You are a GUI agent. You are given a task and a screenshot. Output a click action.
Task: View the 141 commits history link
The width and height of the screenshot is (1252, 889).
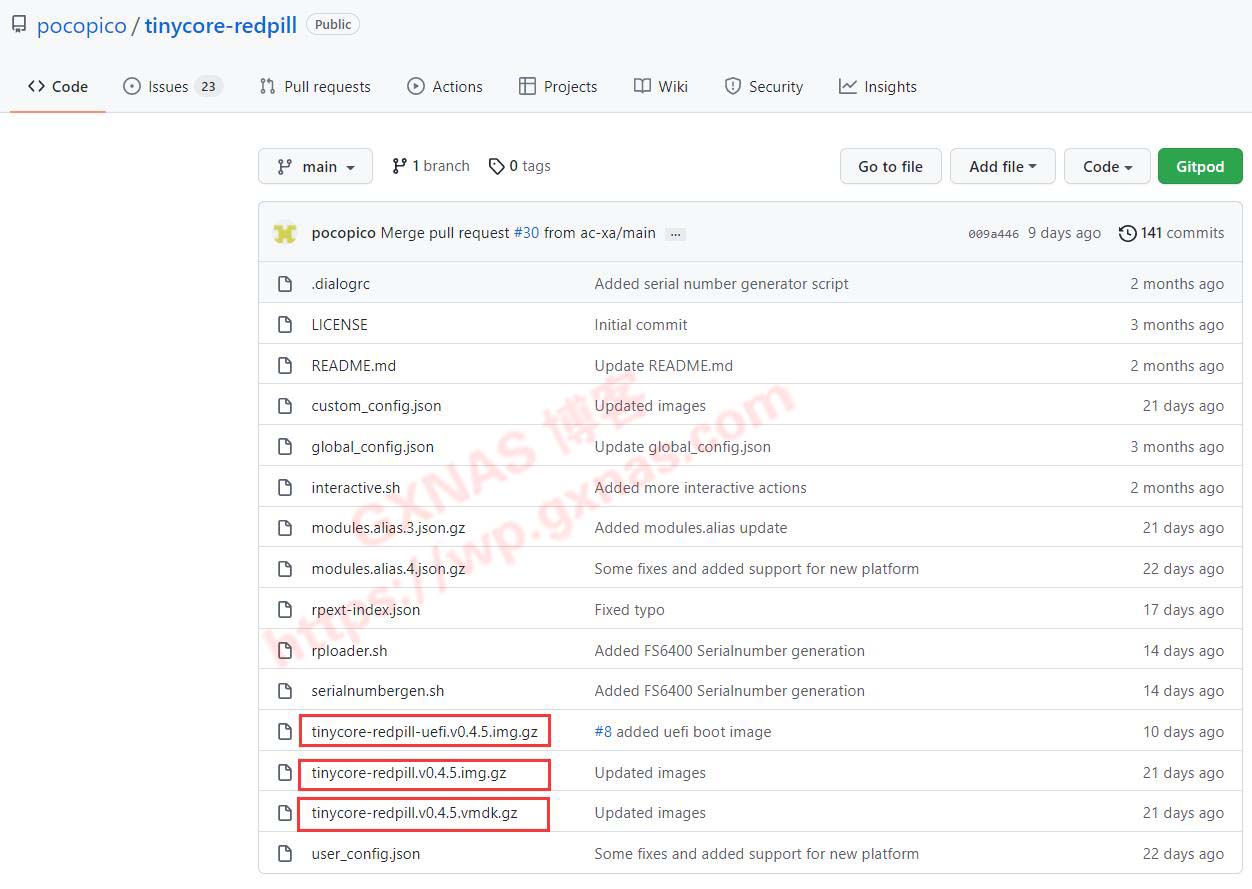(1181, 233)
